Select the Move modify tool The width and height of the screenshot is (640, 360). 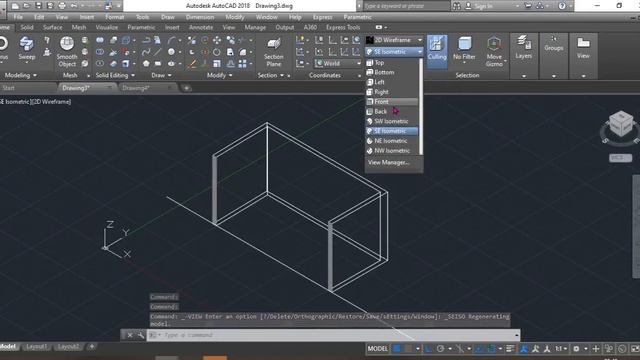[x=217, y=40]
